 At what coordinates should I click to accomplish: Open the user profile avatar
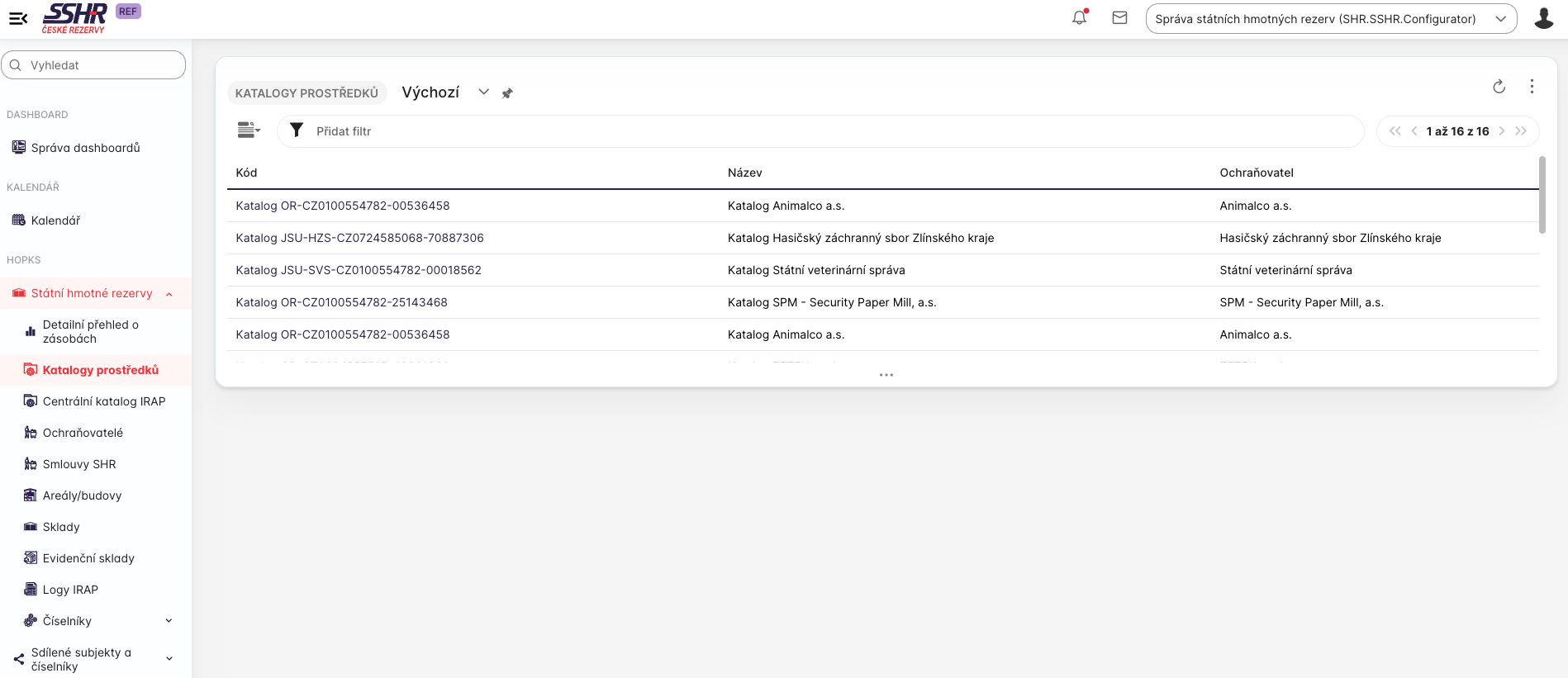click(x=1543, y=18)
